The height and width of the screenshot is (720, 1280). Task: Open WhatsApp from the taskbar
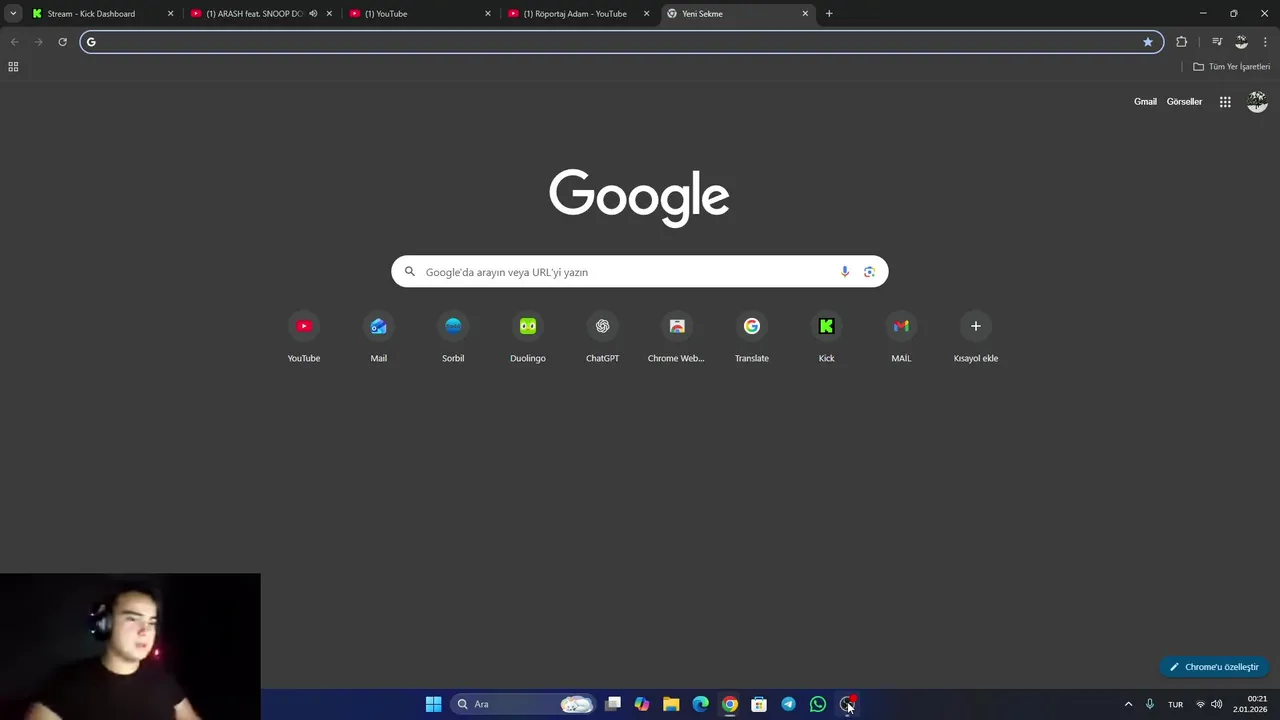click(818, 704)
